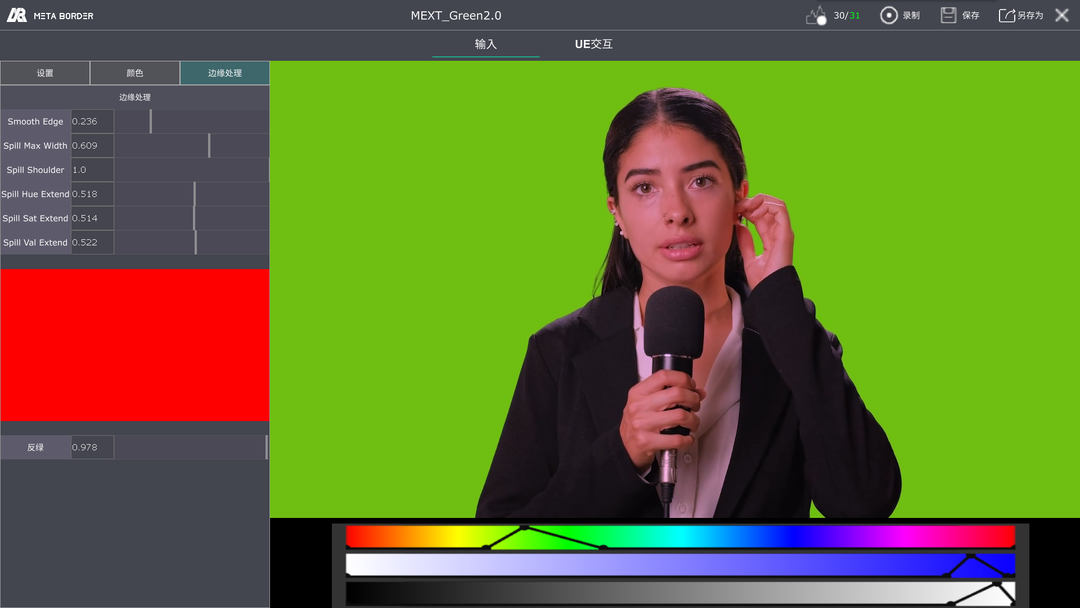Viewport: 1080px width, 608px height.
Task: Adjust the Spill Hue Extend slider
Action: (191, 194)
